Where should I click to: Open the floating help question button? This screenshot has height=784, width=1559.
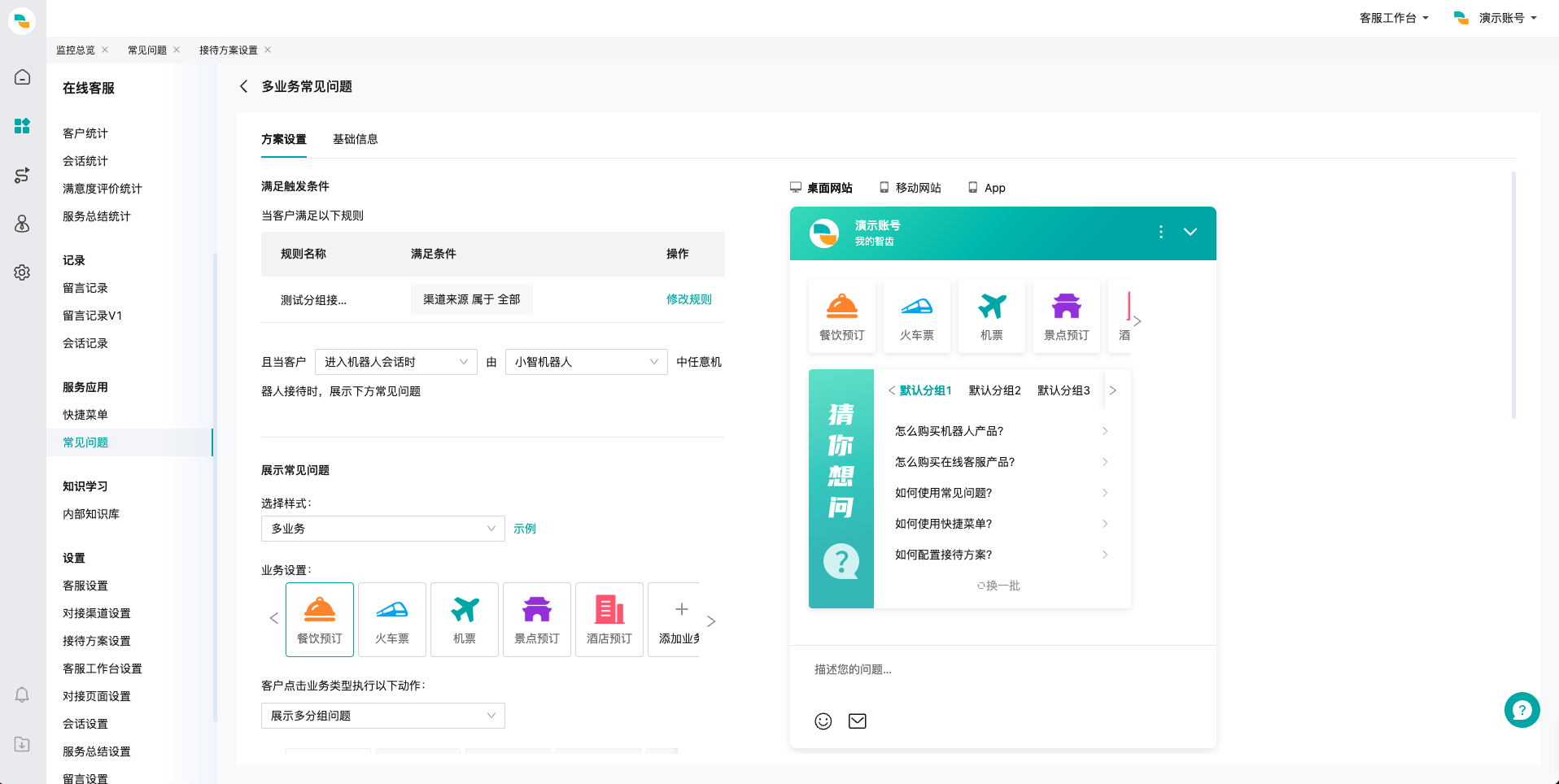pos(1522,710)
